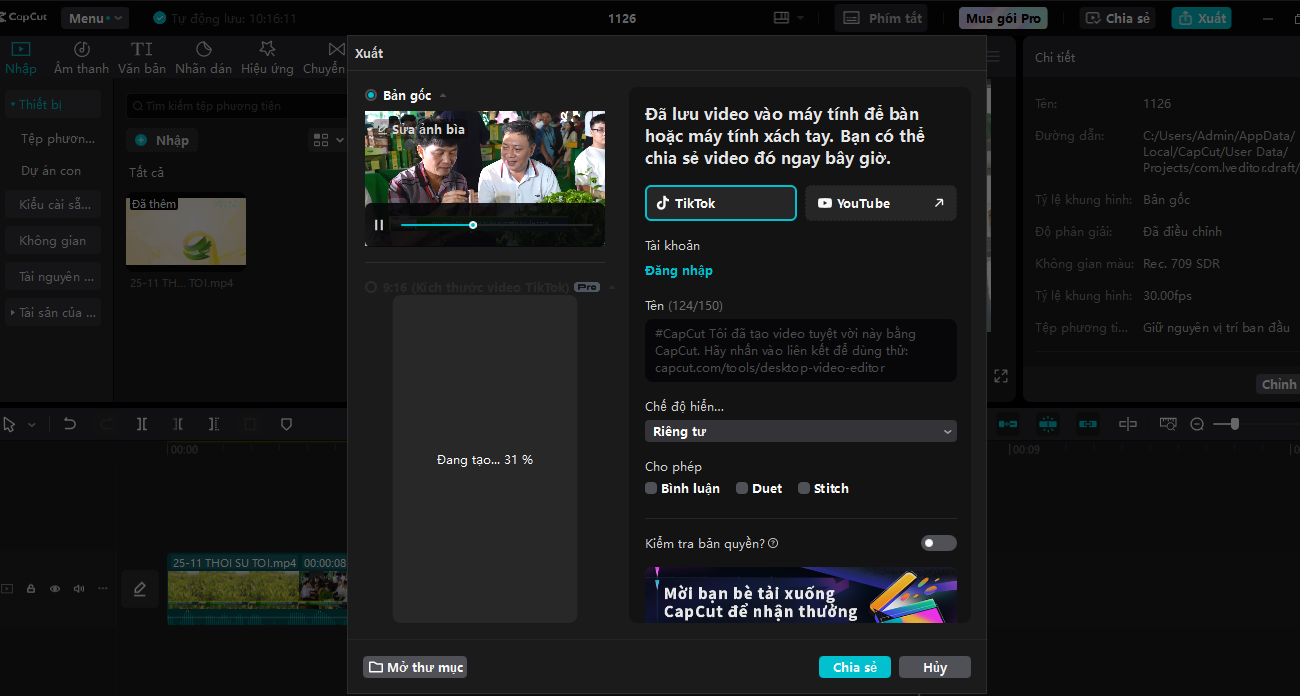
Task: Open the selection tool mode dropdown arrow
Action: [32, 425]
